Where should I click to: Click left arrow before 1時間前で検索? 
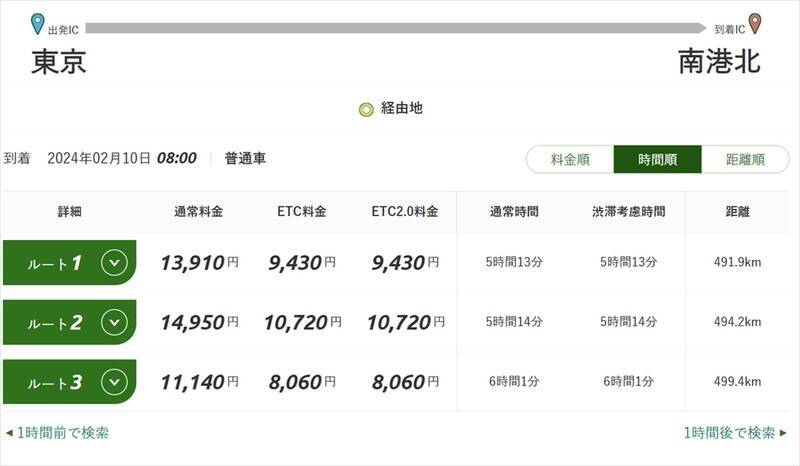8,433
